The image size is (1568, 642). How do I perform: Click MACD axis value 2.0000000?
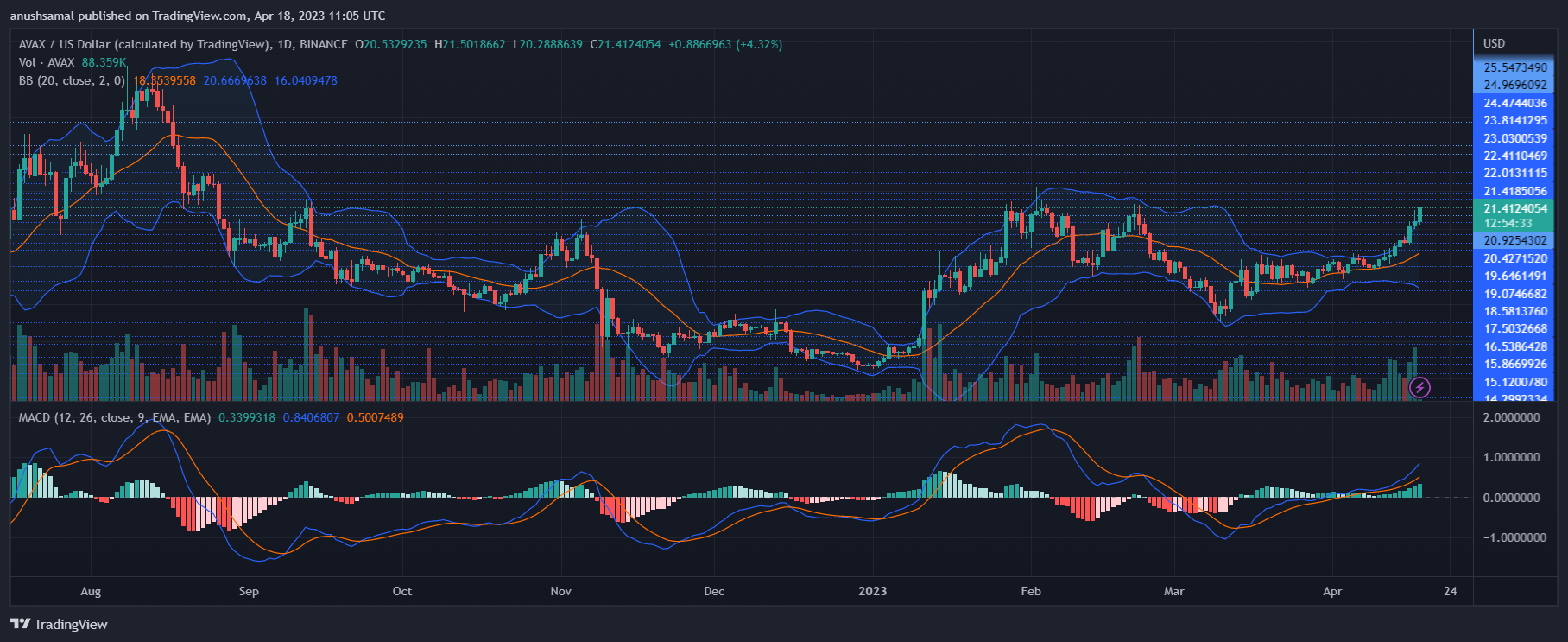1511,417
